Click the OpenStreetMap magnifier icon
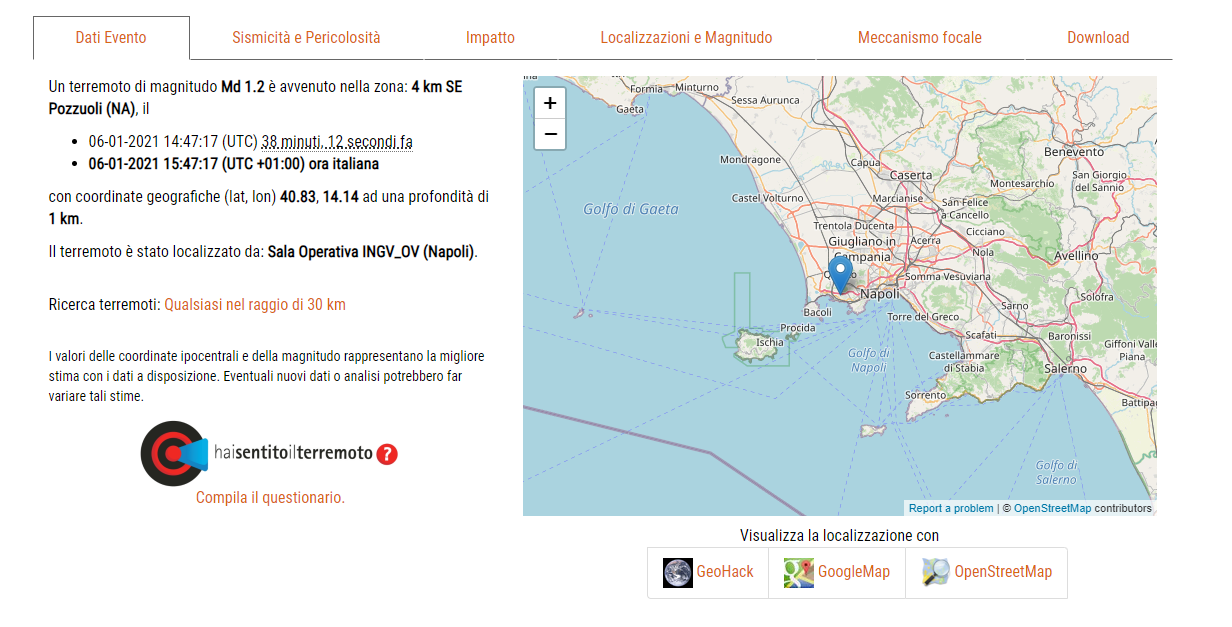 click(x=937, y=572)
